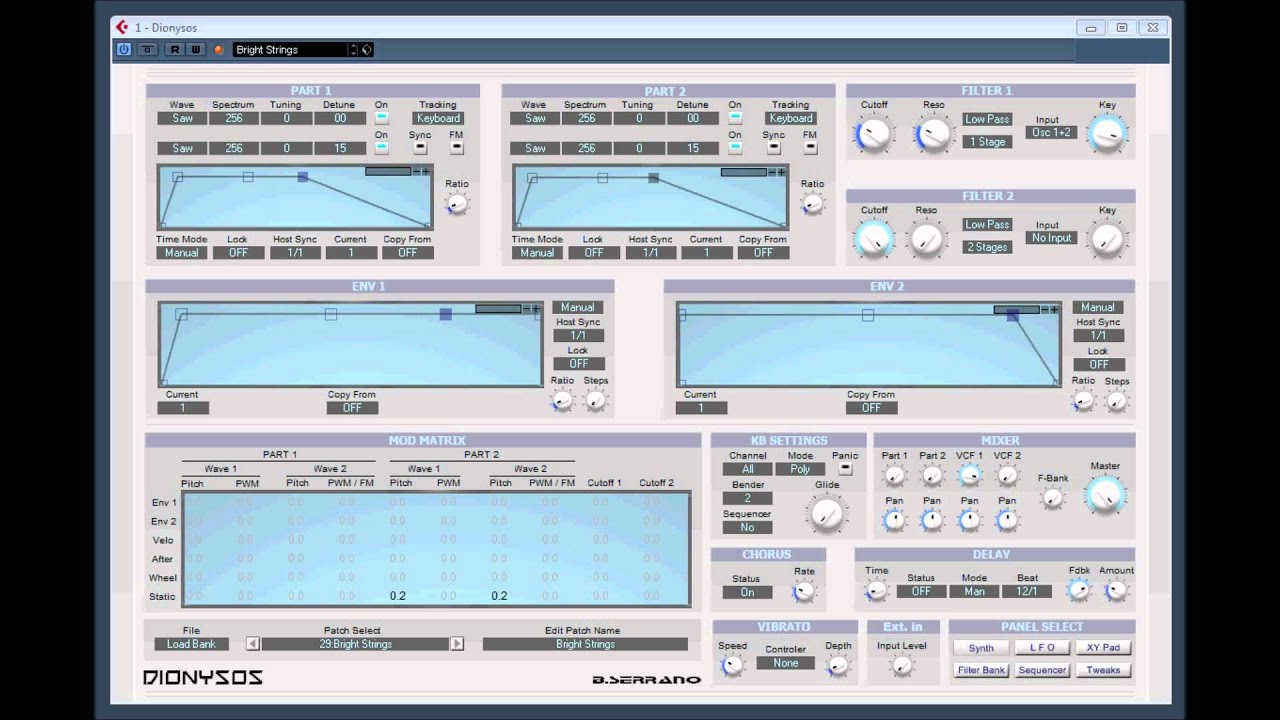1280x720 pixels.
Task: Switch to the Tweaks panel
Action: click(x=1103, y=670)
